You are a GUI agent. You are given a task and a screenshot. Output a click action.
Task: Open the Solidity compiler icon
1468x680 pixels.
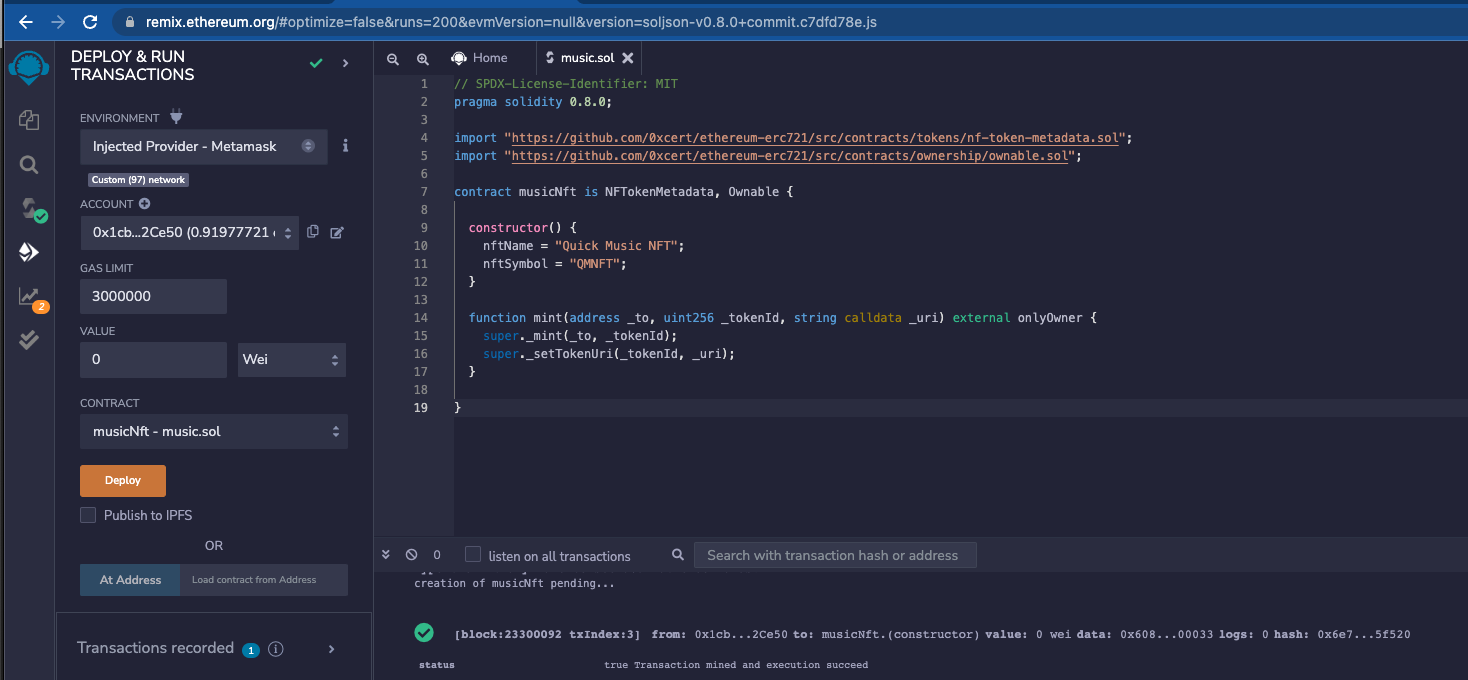(30, 209)
